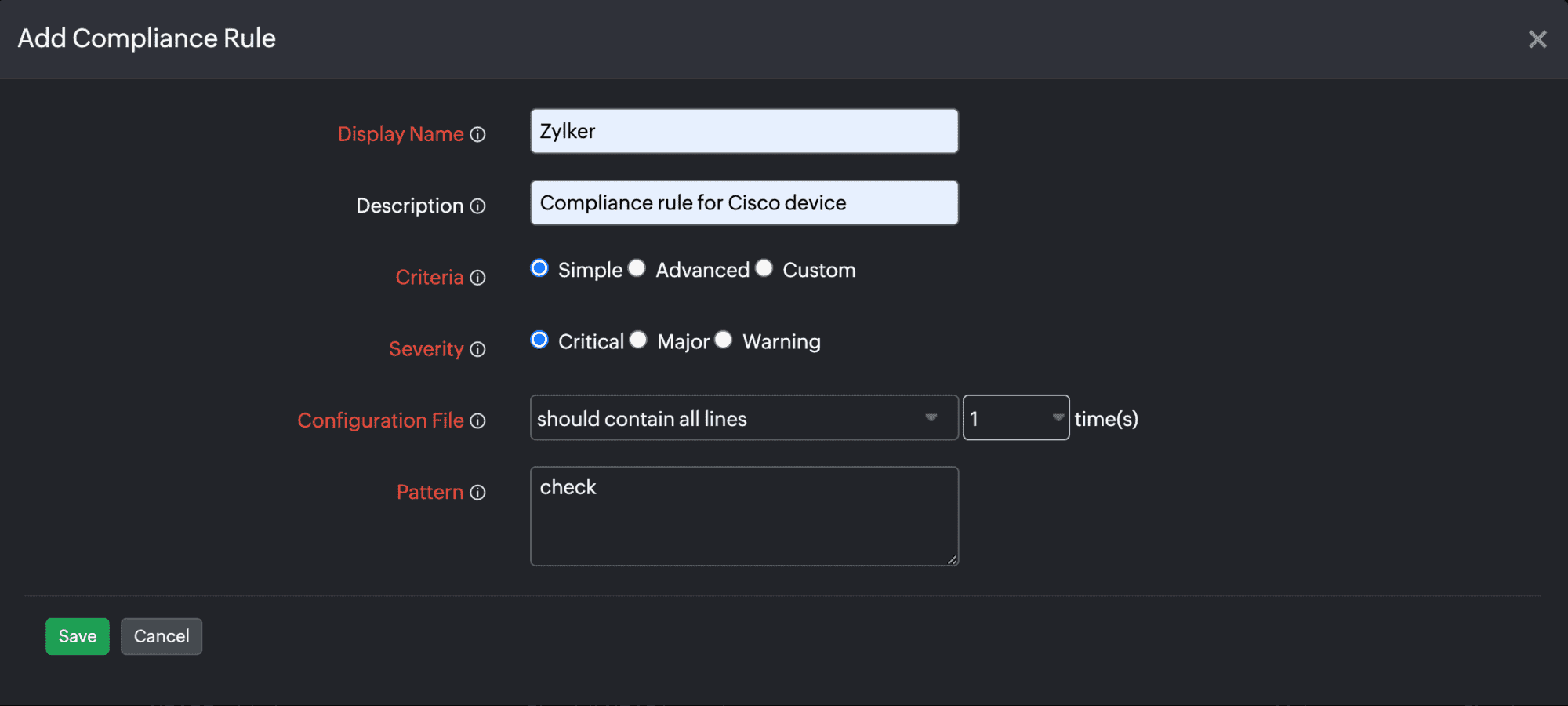Select the Advanced criteria option
1568x706 pixels.
coord(637,268)
